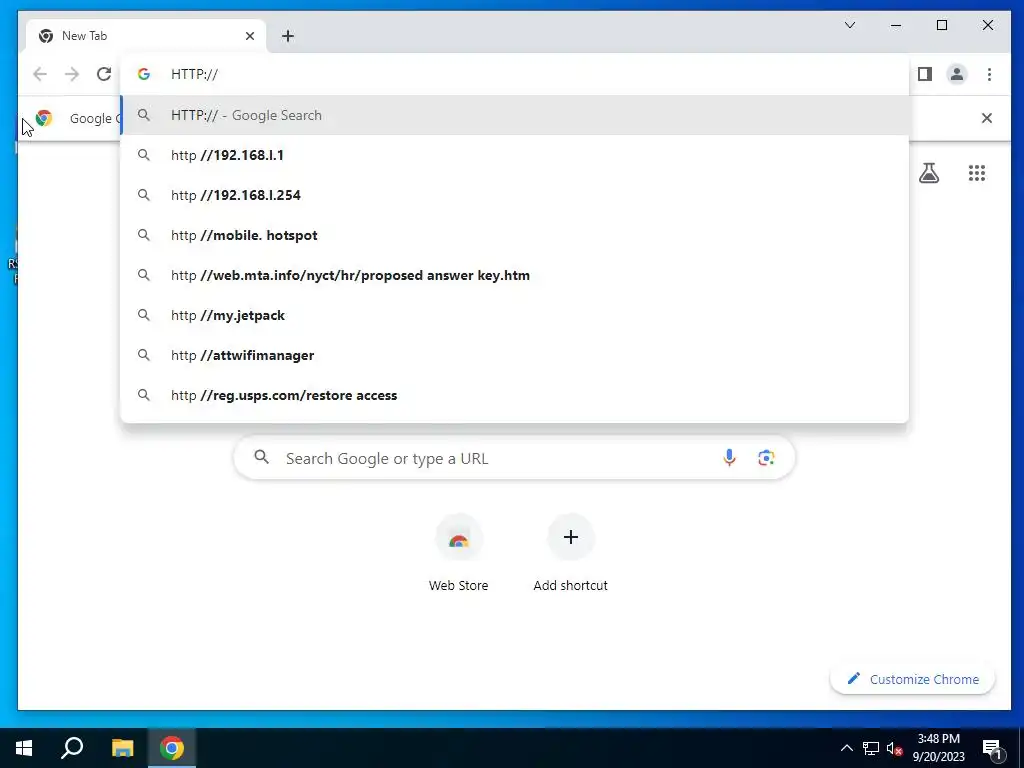The height and width of the screenshot is (768, 1024).
Task: Select the New Tab tab
Action: [x=146, y=36]
